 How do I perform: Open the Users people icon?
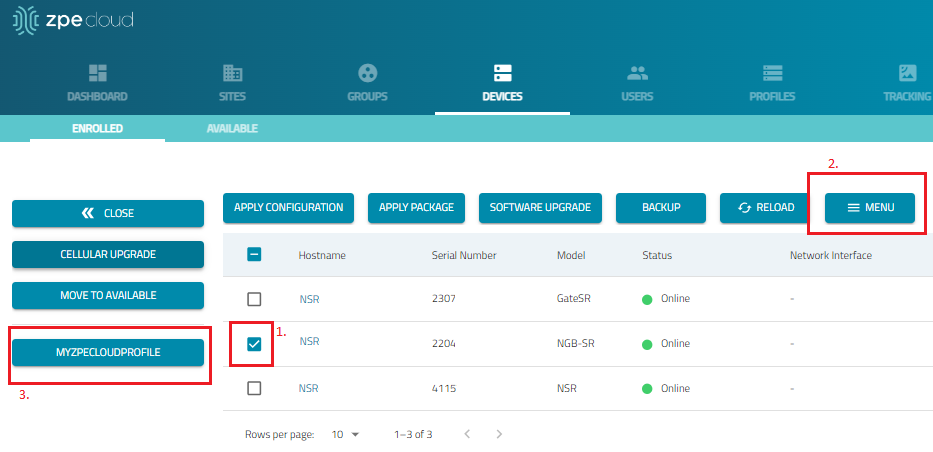tap(637, 73)
